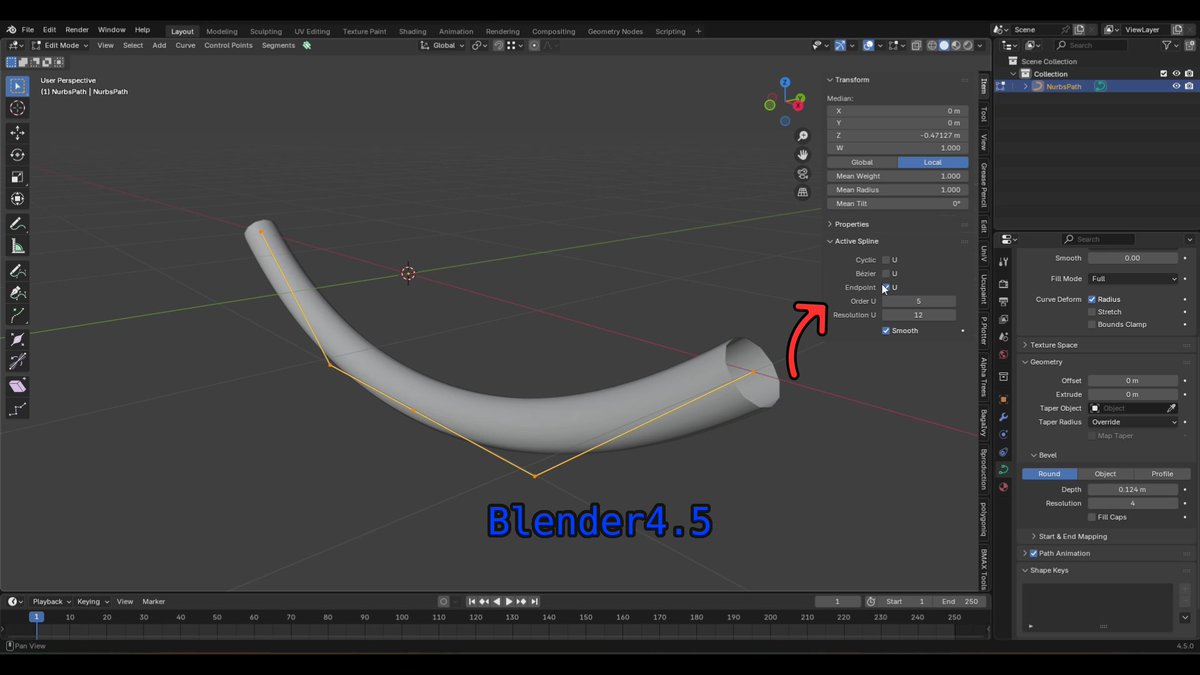Screen dimensions: 1200x675
Task: Select the 3D Cursor tool
Action: coord(17,108)
